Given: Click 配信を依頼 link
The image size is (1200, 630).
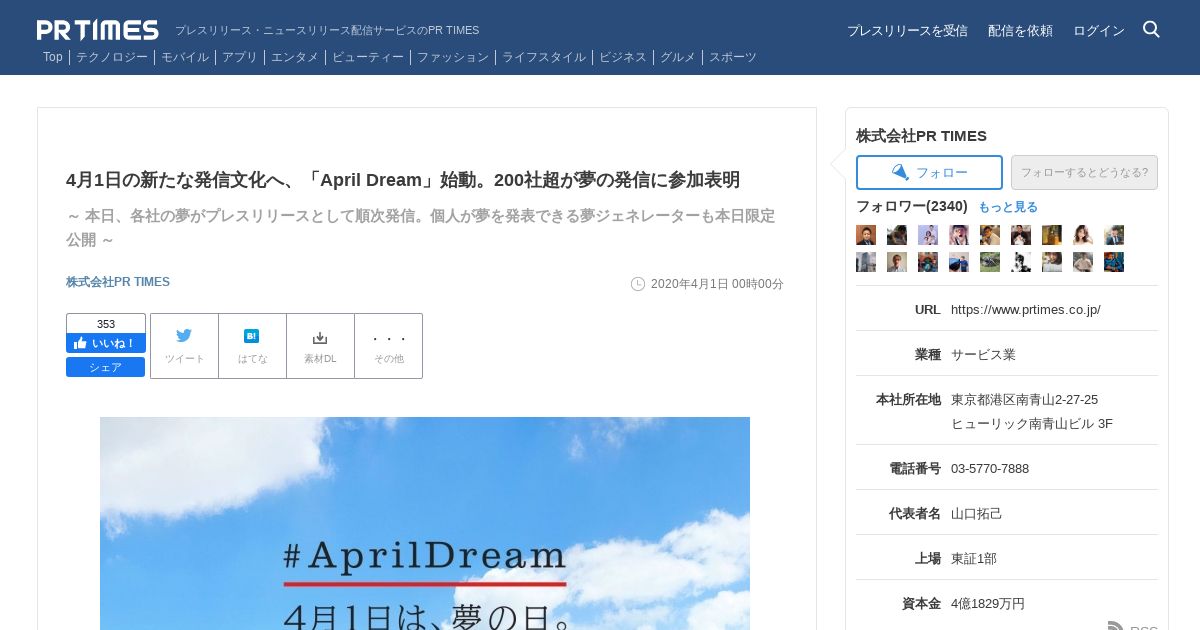Looking at the screenshot, I should (x=1020, y=30).
